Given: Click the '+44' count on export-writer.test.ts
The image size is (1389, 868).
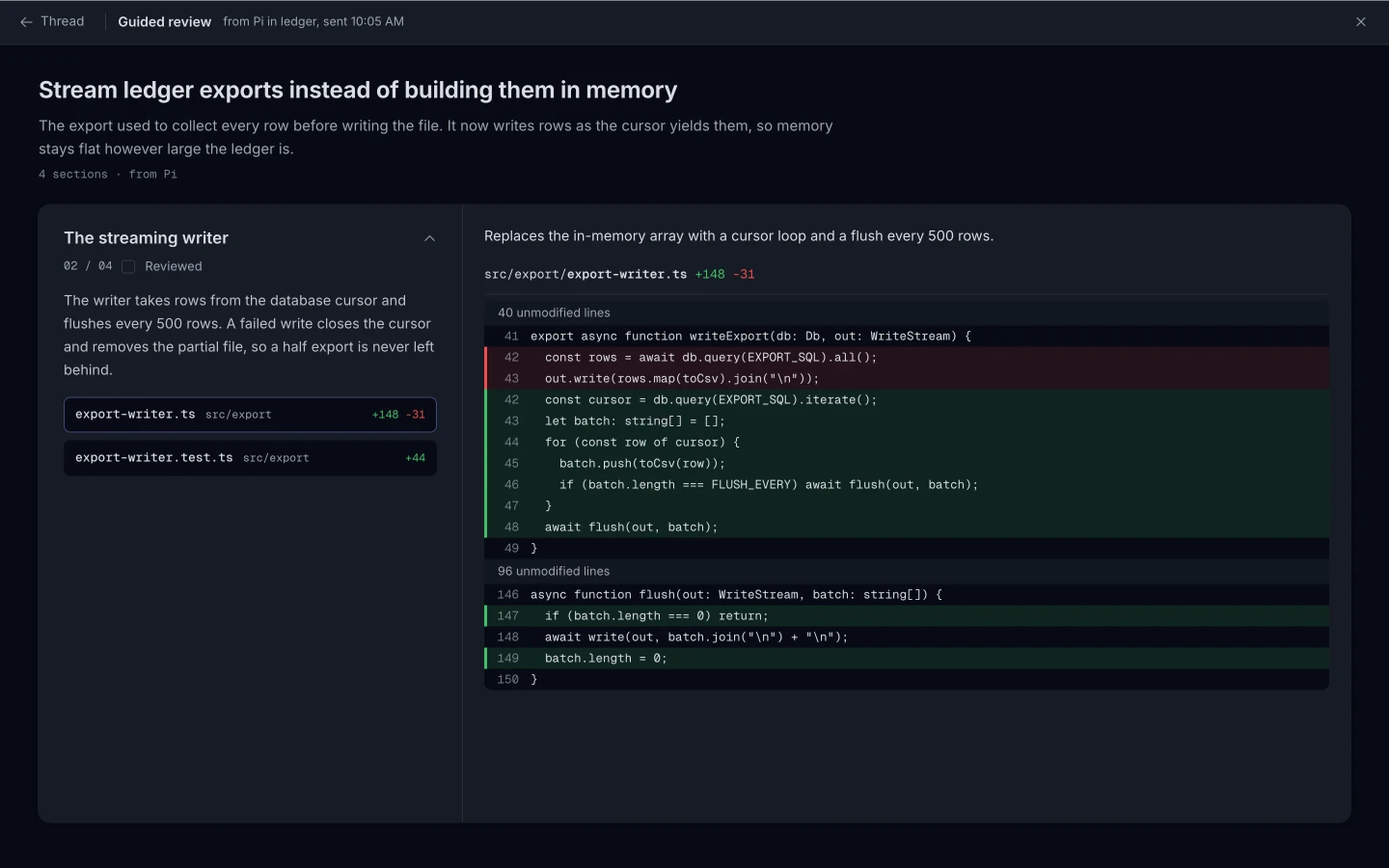Looking at the screenshot, I should point(416,458).
